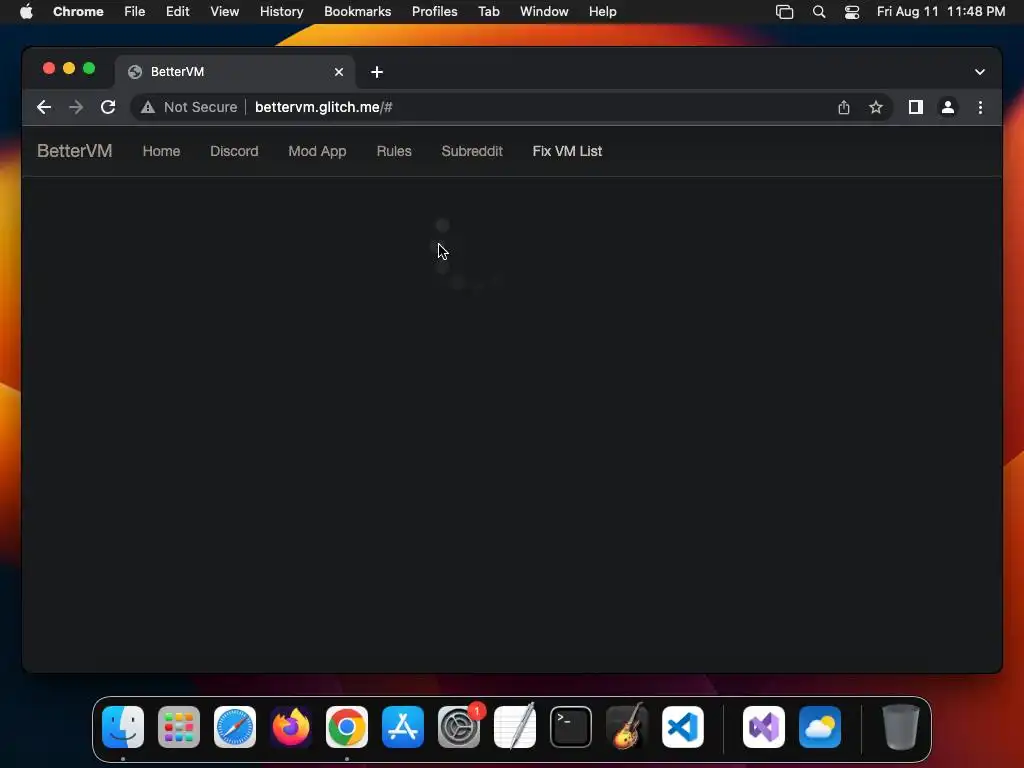Launch Firefox from the Dock
This screenshot has width=1024, height=768.
pos(291,727)
